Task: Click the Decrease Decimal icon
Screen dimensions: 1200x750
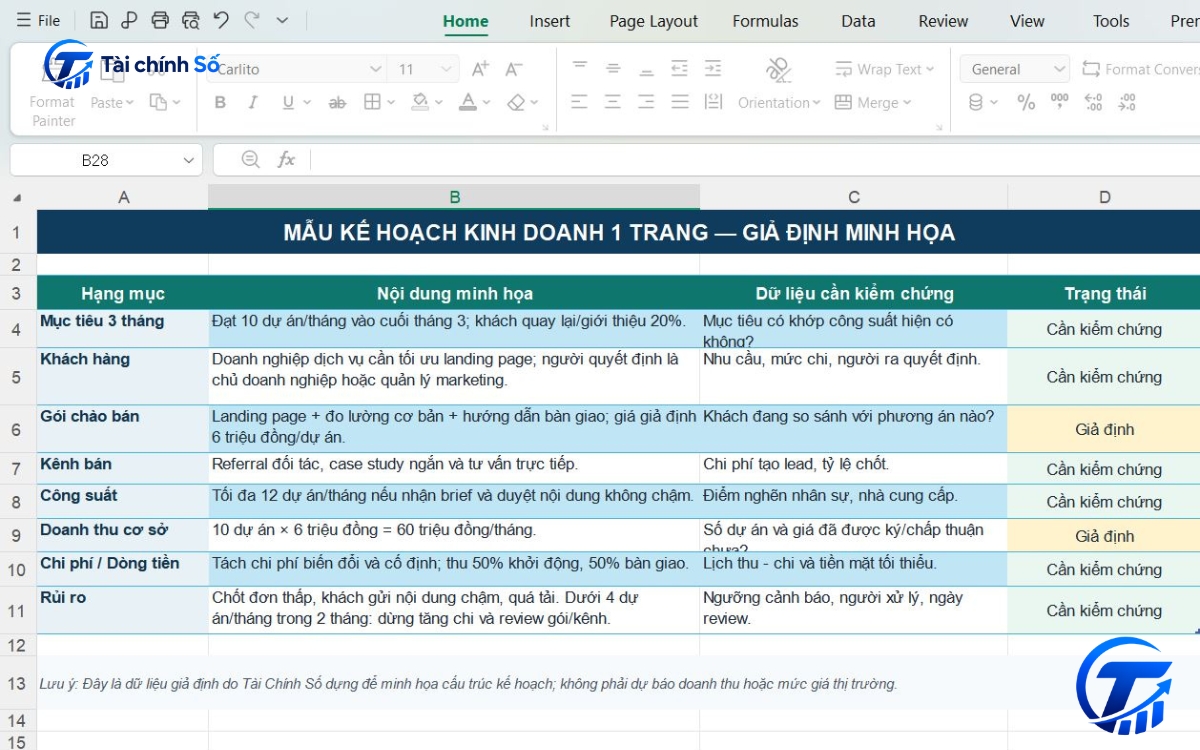Action: (1127, 102)
